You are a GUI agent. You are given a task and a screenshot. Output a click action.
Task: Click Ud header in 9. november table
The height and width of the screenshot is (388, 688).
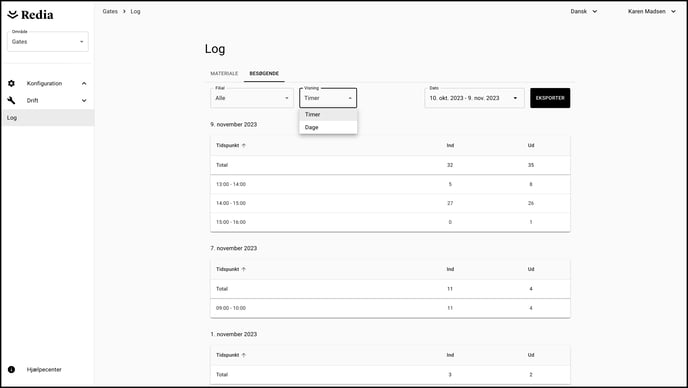coord(531,145)
